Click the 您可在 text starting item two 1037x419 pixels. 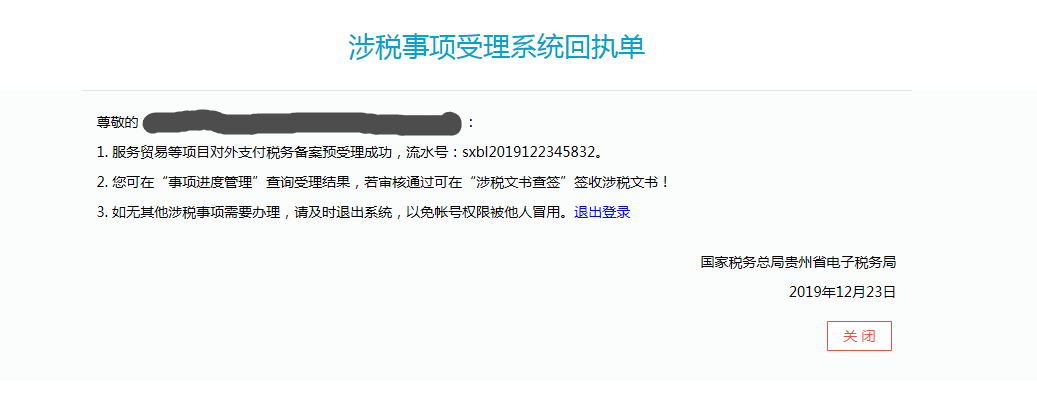[x=131, y=182]
